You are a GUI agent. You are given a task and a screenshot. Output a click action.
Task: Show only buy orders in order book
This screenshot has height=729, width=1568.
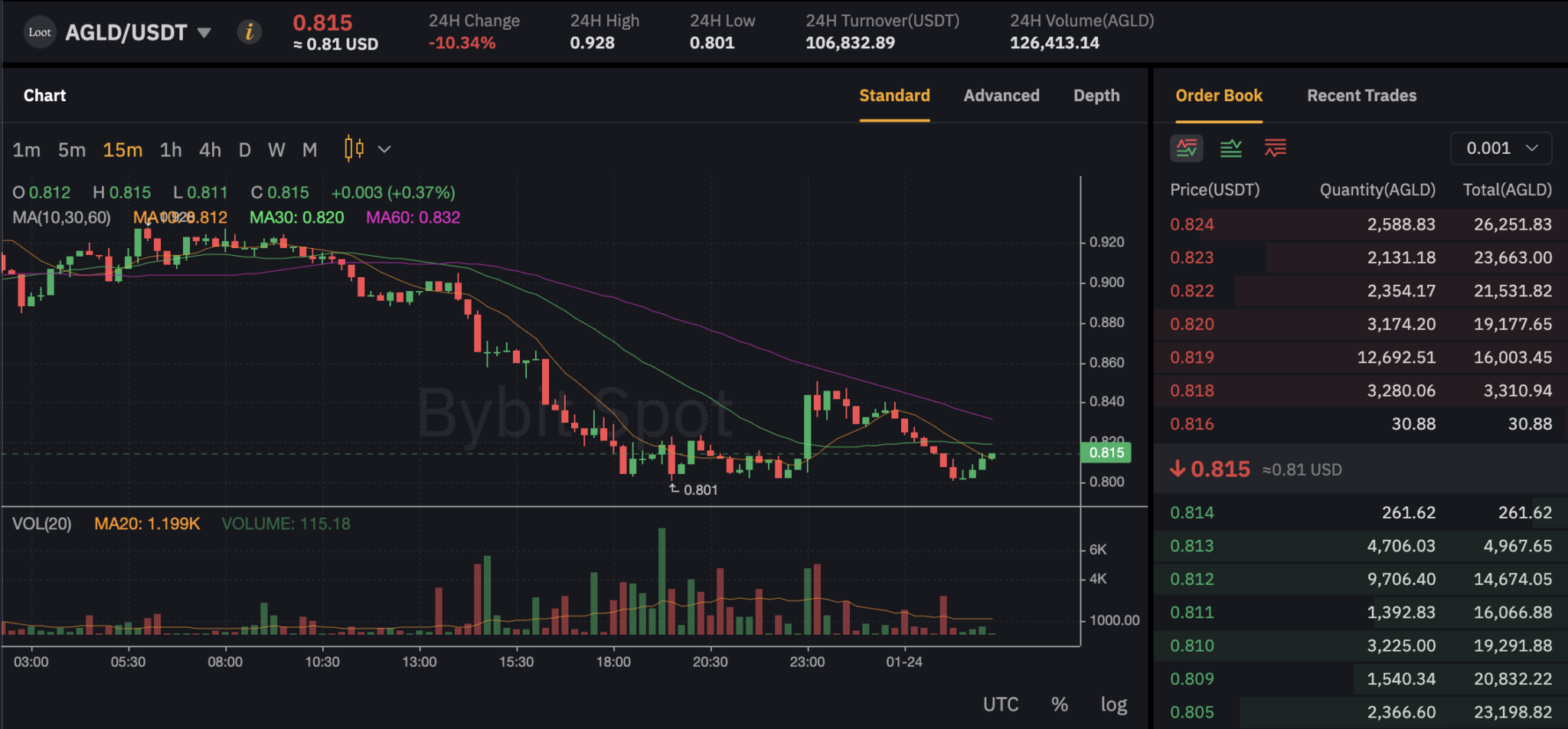point(1231,148)
